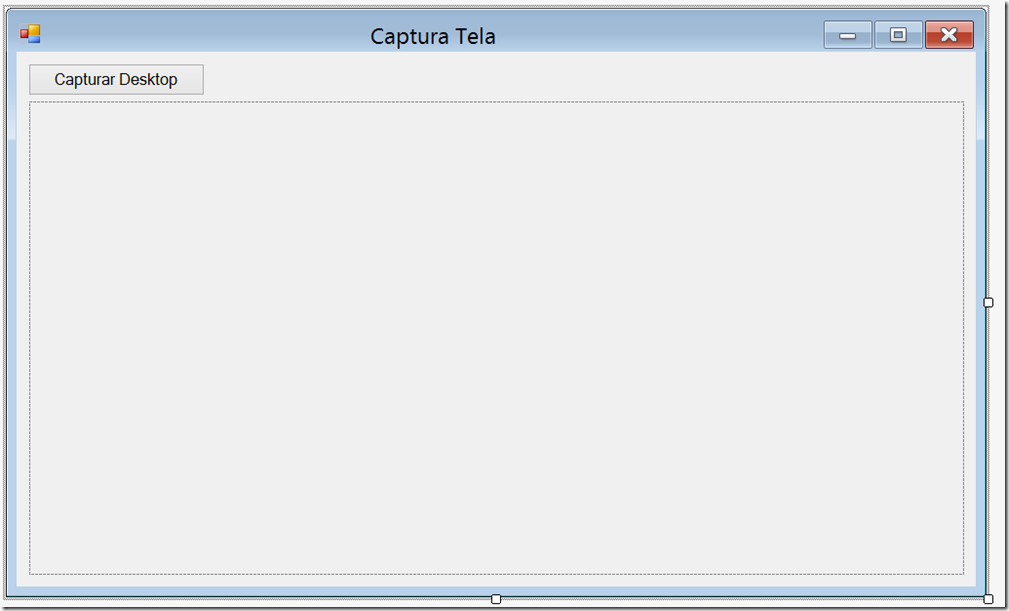Minimize the Captura Tela window
The width and height of the screenshot is (1009, 611).
pyautogui.click(x=847, y=35)
